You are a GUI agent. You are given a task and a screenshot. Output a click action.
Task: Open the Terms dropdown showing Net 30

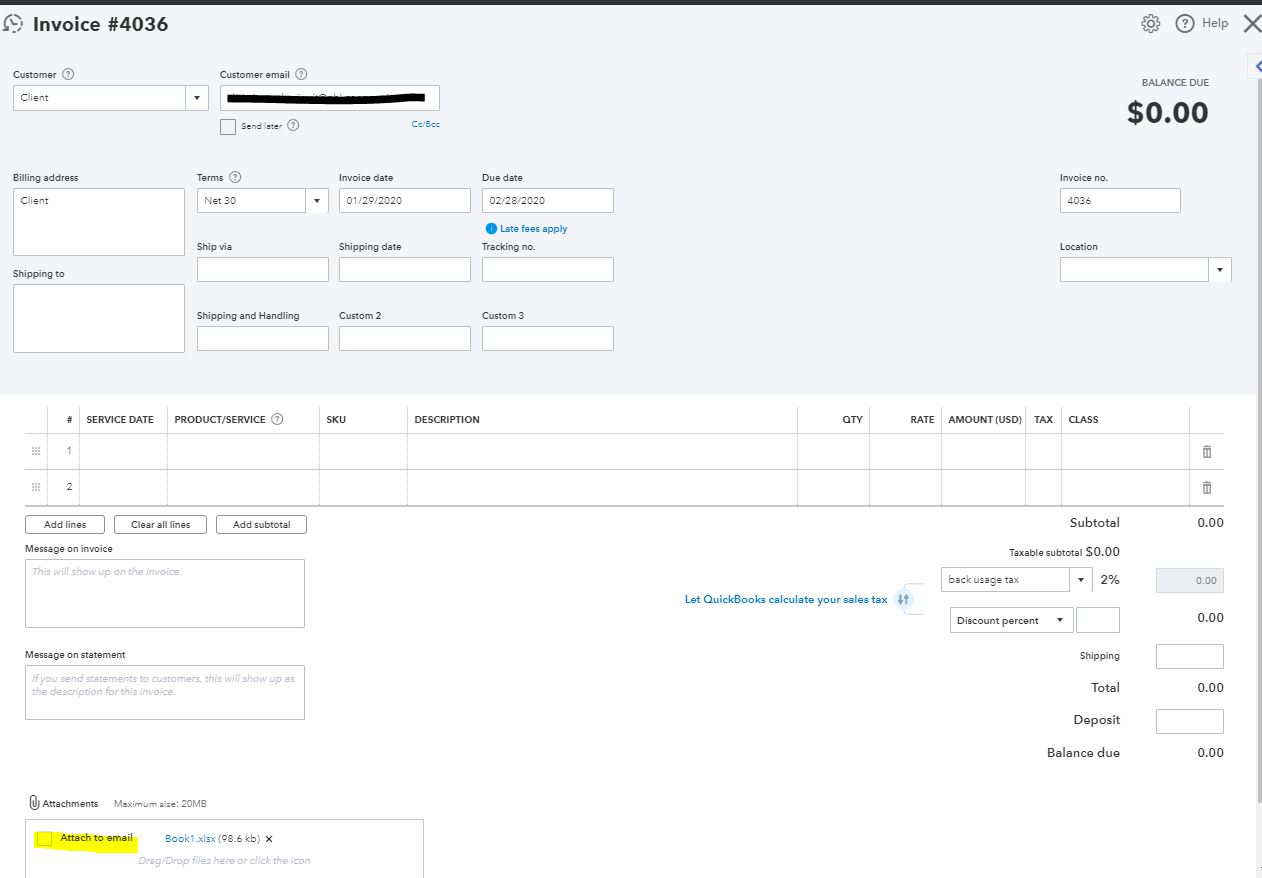pyautogui.click(x=316, y=200)
